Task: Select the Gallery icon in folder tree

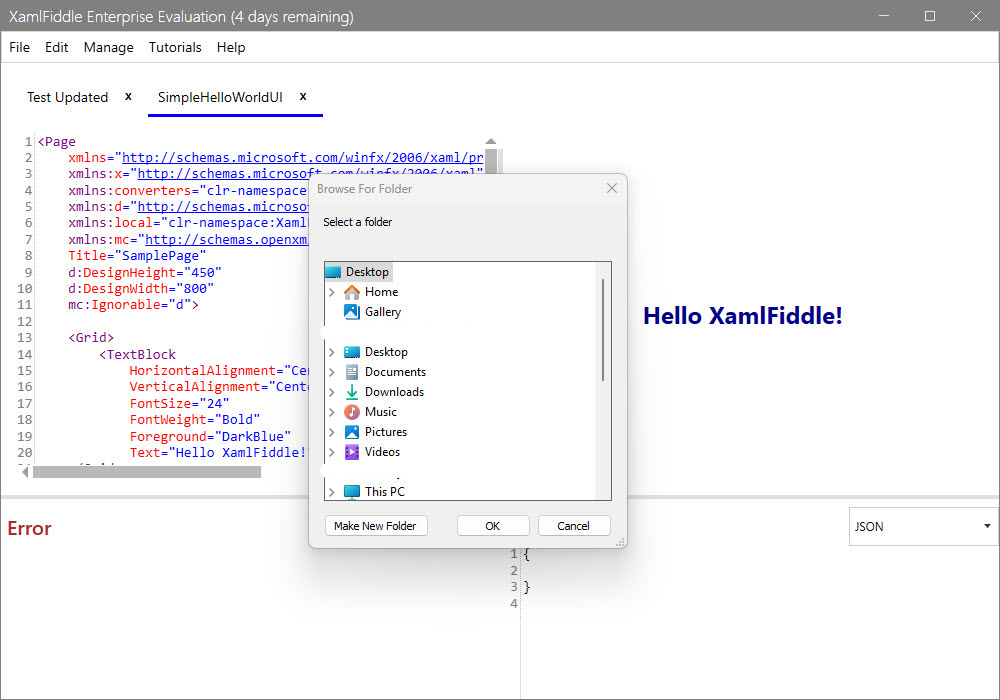Action: [x=351, y=312]
